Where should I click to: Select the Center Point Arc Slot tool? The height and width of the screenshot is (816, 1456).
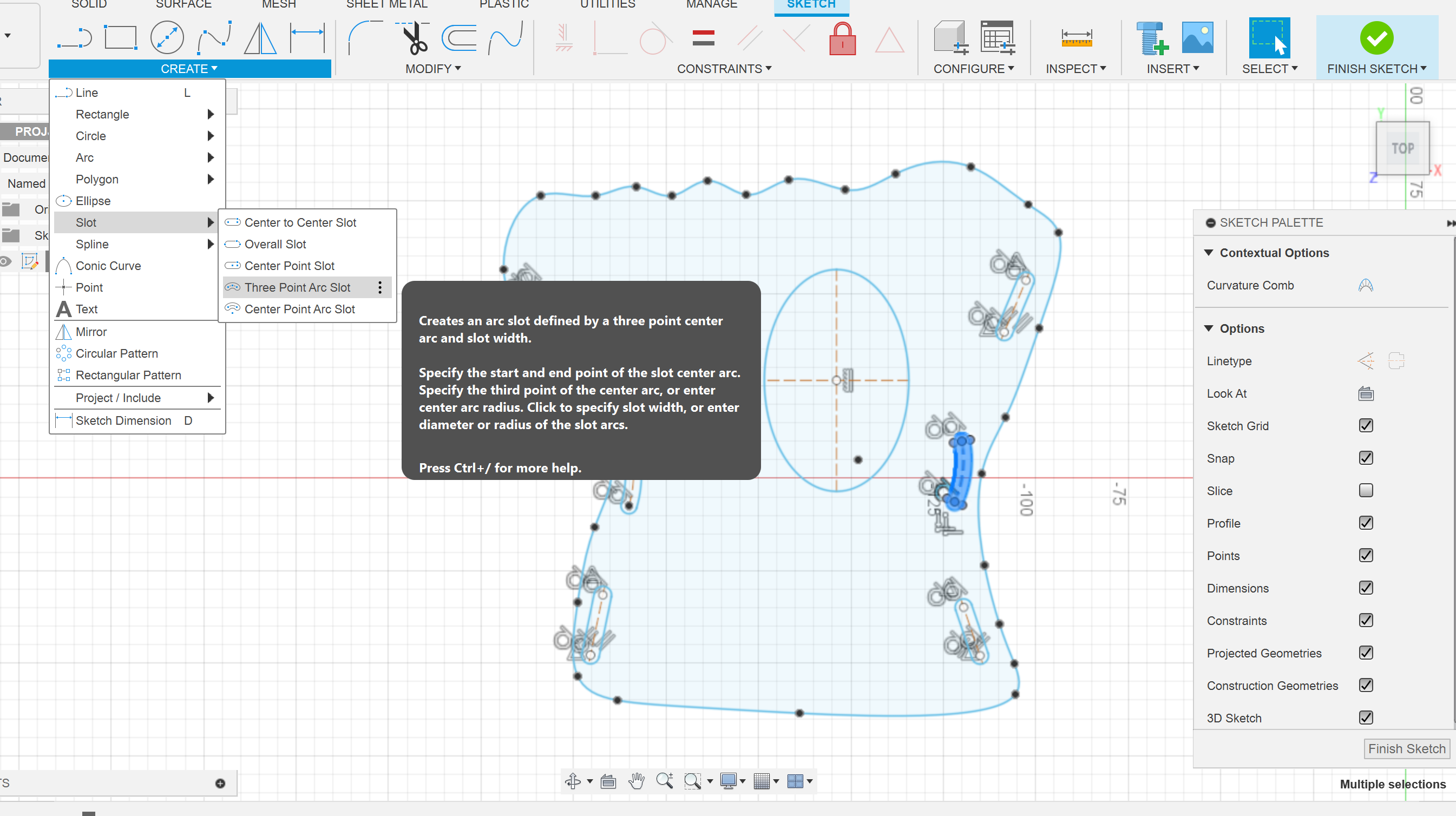coord(299,309)
